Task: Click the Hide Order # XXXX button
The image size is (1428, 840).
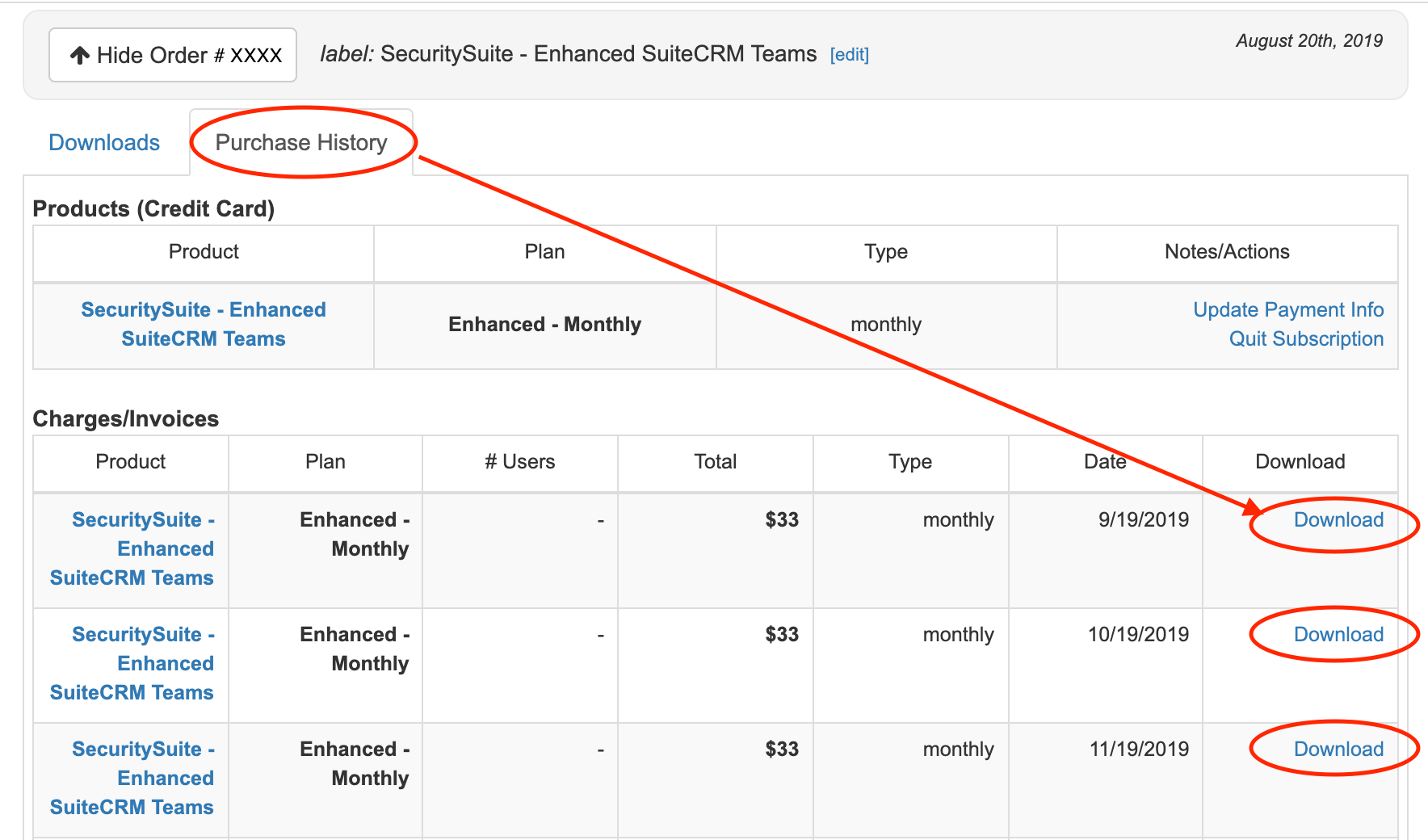Action: click(173, 55)
